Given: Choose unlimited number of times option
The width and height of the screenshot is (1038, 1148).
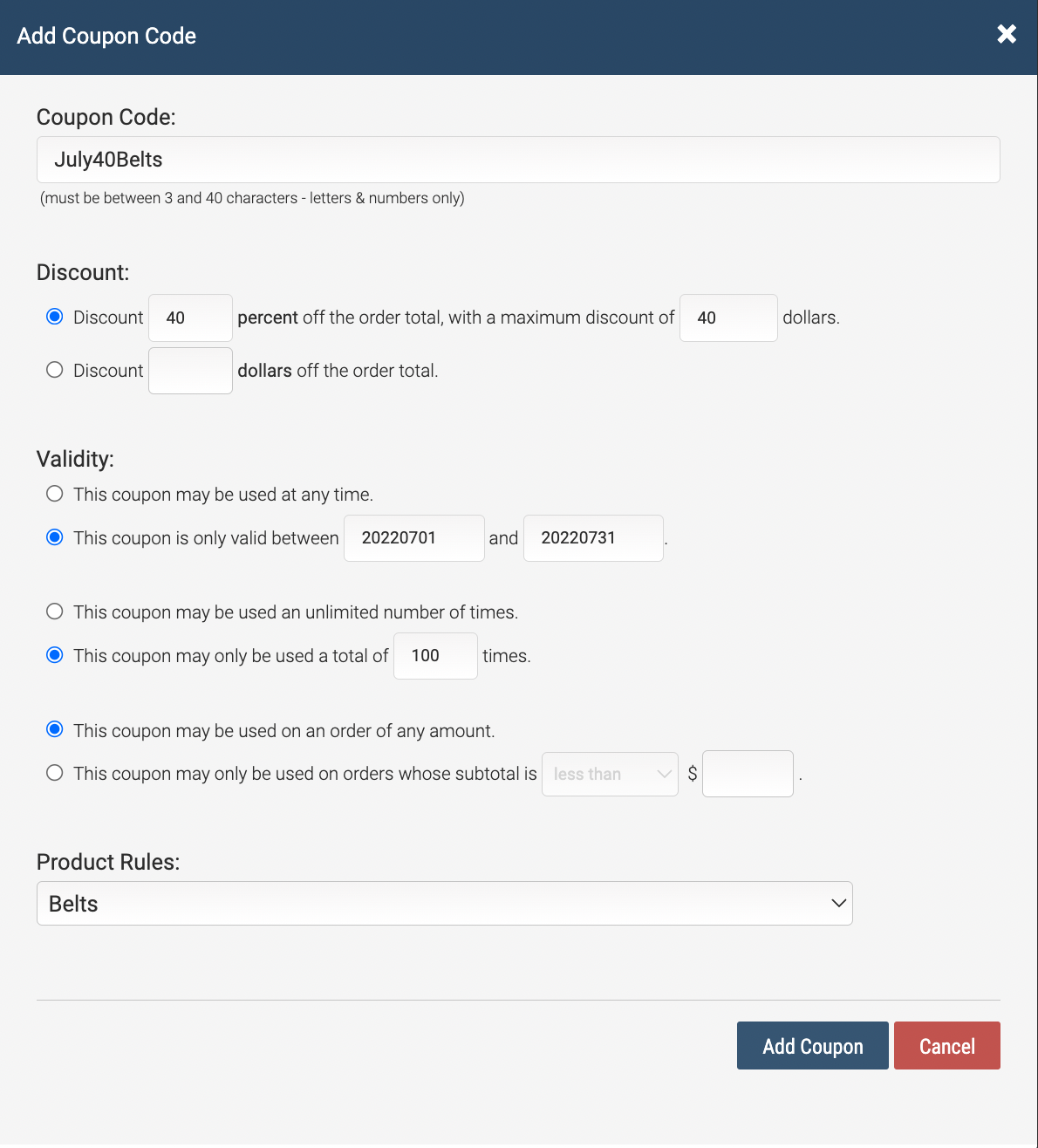Looking at the screenshot, I should 54,612.
